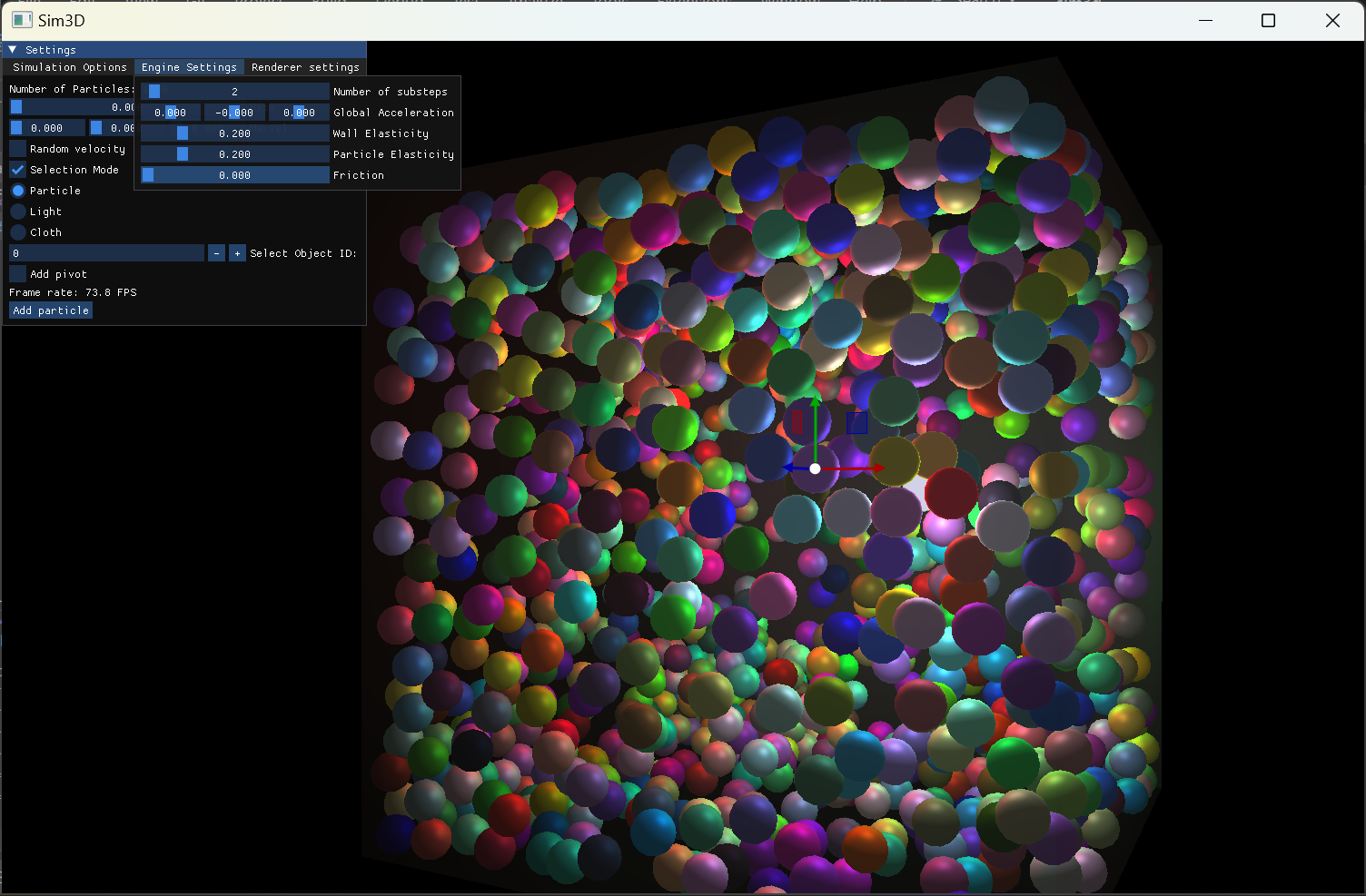Adjust the Wall Elasticity slider
The width and height of the screenshot is (1366, 896).
tap(235, 133)
